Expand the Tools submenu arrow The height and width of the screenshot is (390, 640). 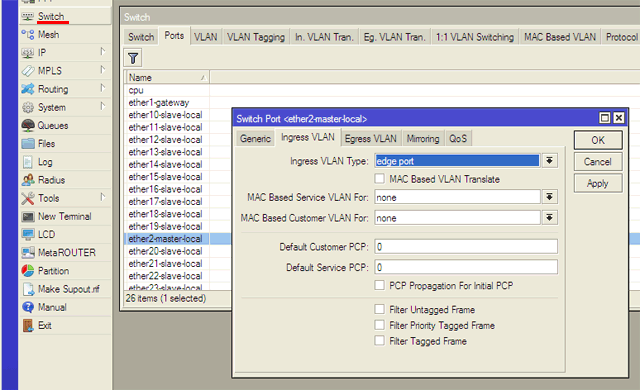pyautogui.click(x=102, y=197)
